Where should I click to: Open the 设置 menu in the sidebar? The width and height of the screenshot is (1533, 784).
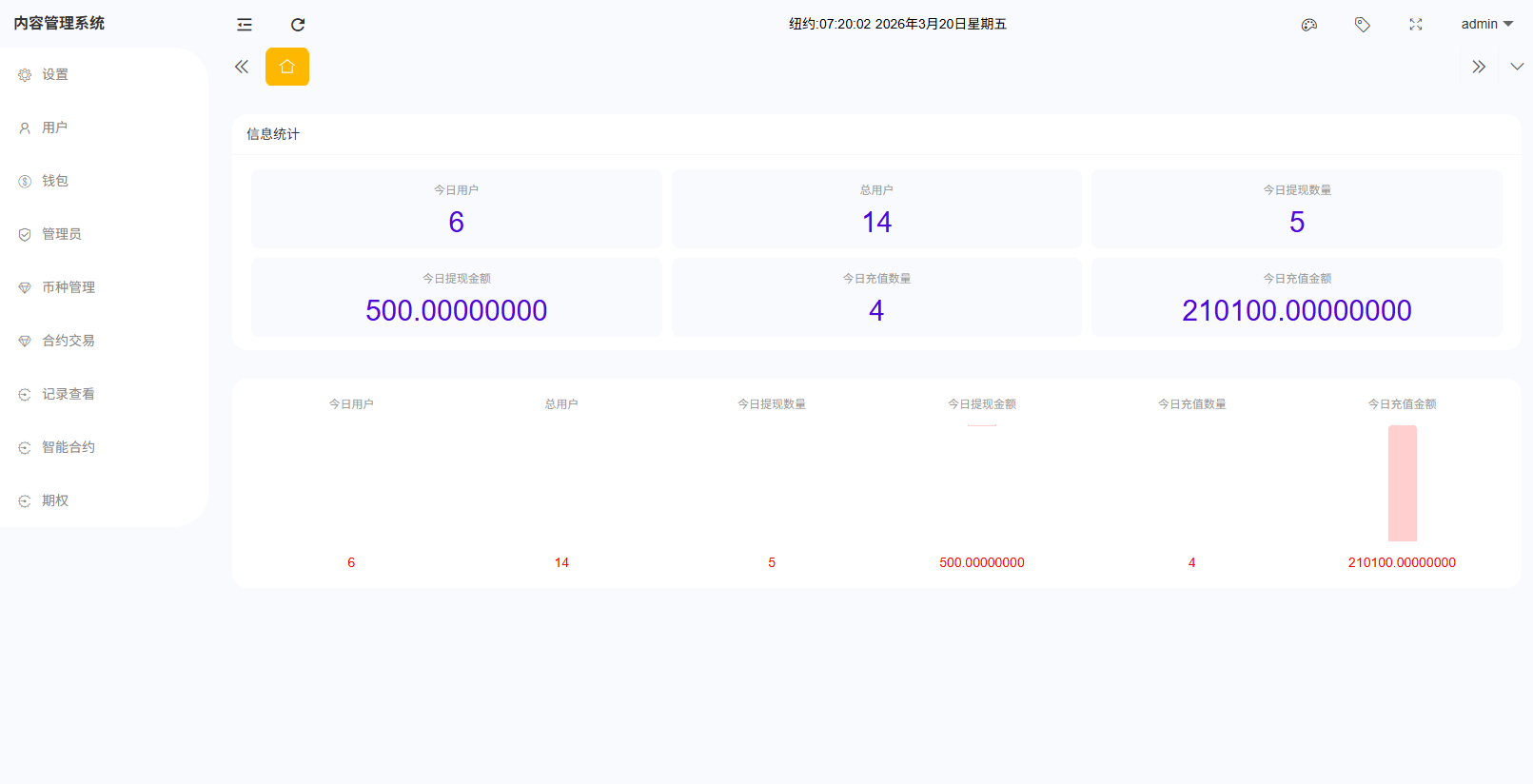[55, 74]
